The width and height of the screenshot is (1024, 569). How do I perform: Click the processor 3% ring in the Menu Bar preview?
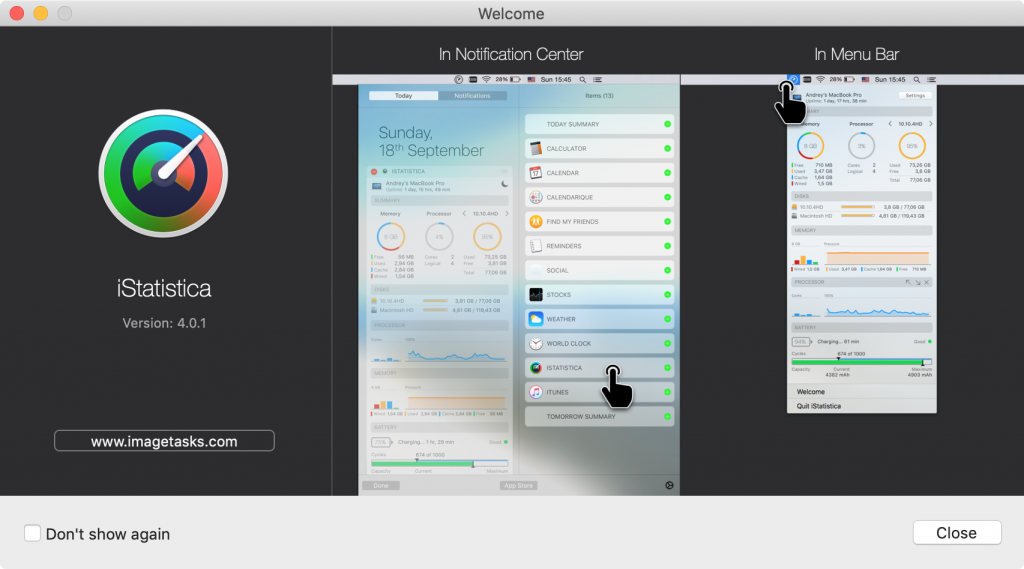click(861, 146)
